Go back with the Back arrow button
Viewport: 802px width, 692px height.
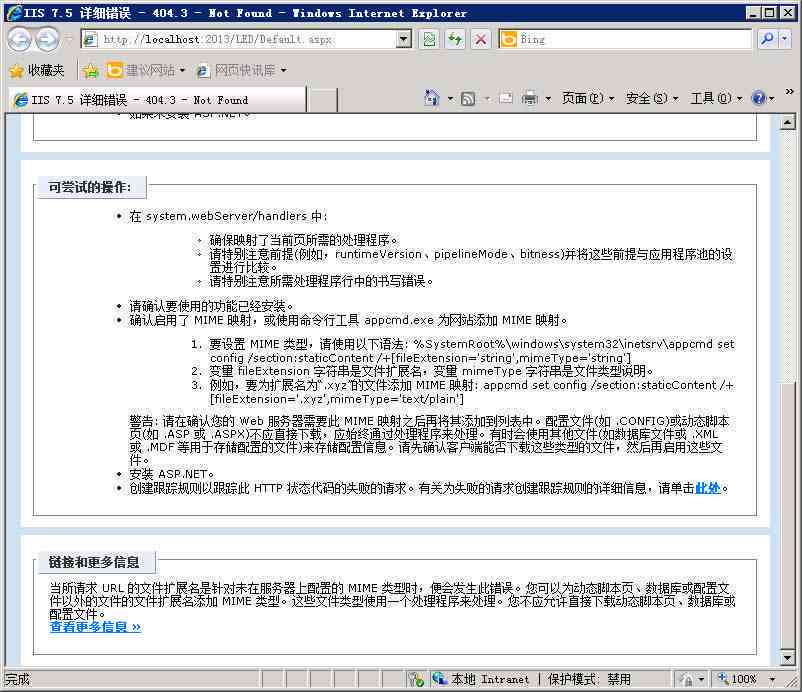19,39
